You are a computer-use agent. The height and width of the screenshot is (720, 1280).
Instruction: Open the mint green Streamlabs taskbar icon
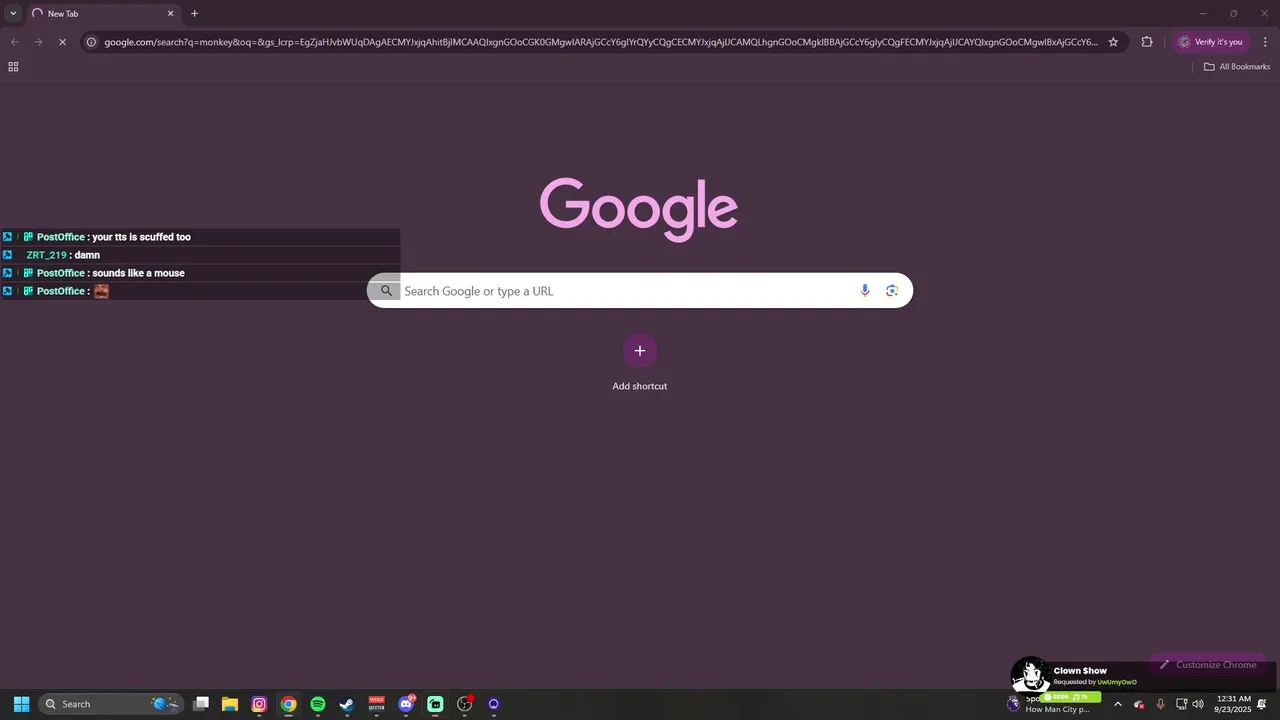[x=435, y=704]
